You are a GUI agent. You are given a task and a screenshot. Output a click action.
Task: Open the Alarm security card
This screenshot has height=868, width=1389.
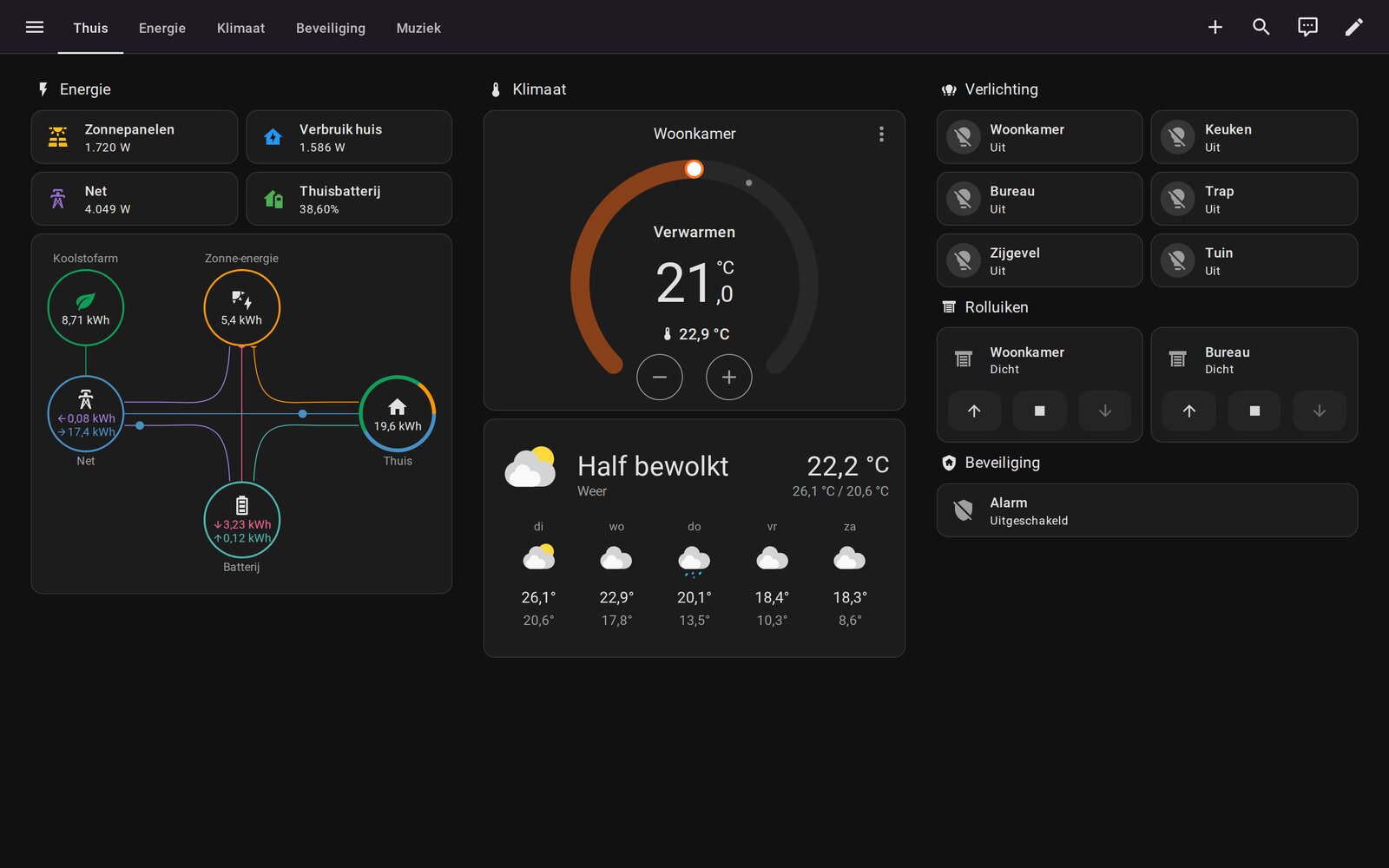point(1147,510)
